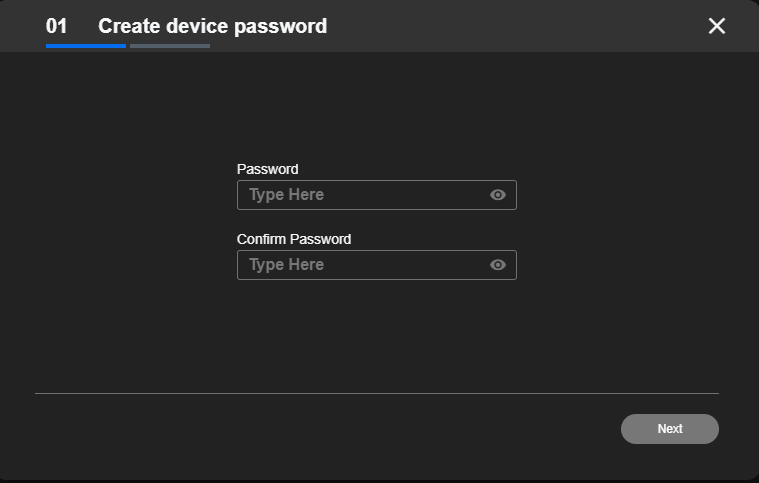Click Type Here placeholder under Confirm Password

click(x=287, y=265)
